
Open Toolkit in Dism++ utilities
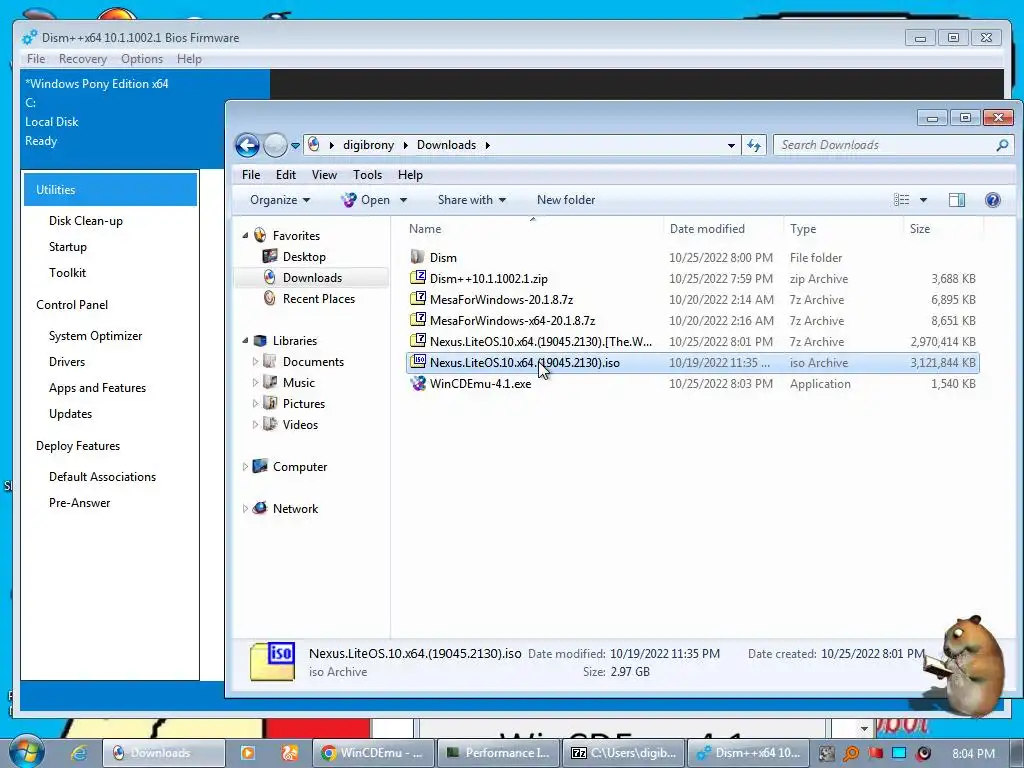click(67, 272)
